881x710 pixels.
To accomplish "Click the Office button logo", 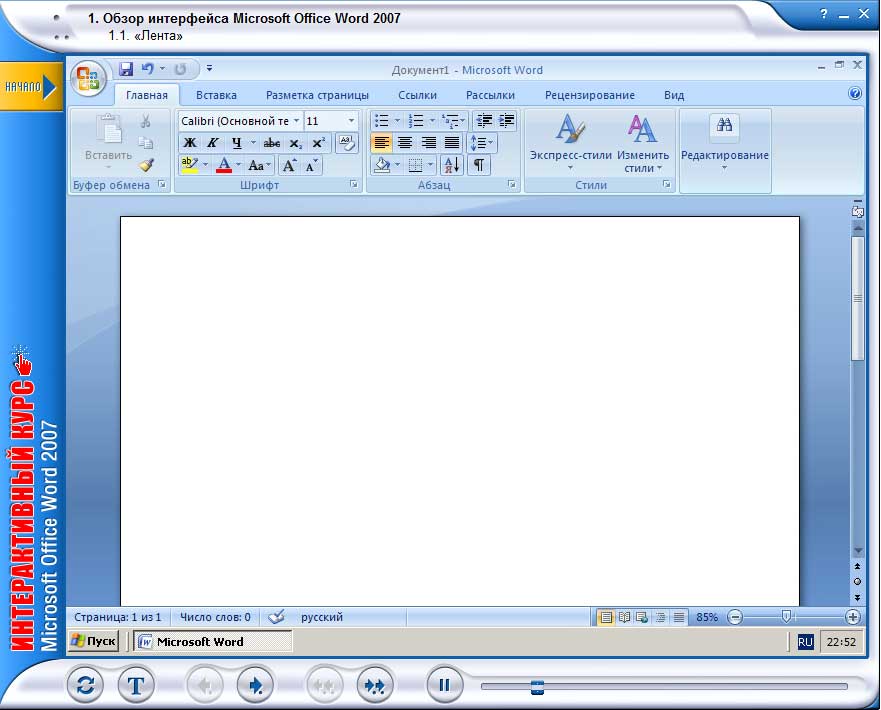I will pos(89,77).
